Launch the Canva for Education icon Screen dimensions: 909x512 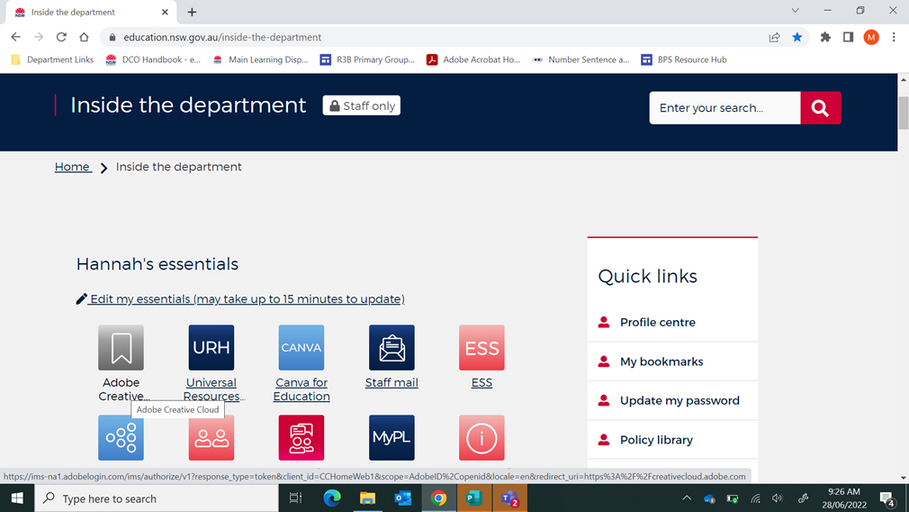pos(301,348)
